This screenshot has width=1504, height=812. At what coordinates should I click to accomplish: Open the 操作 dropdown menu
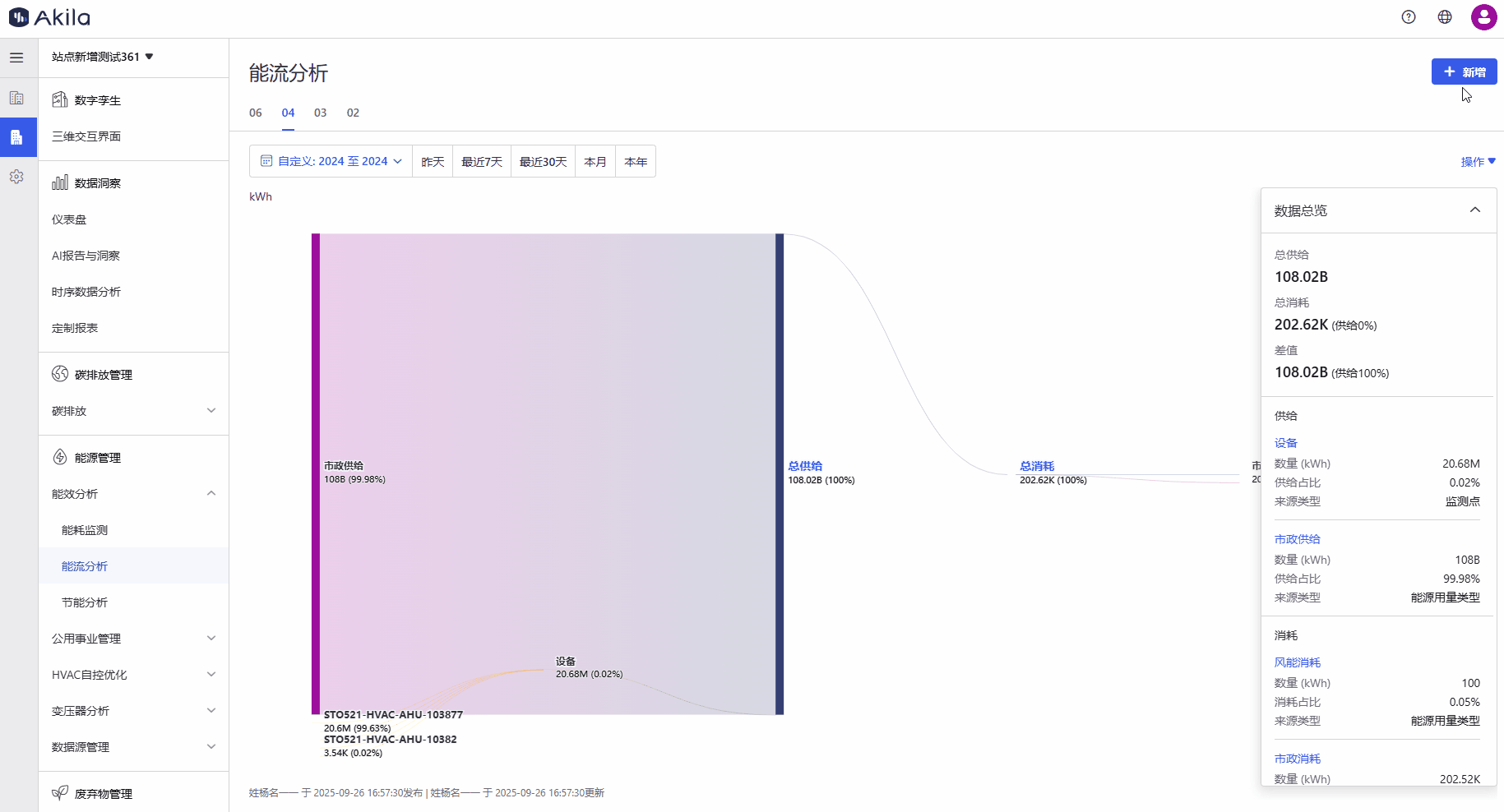[x=1478, y=162]
